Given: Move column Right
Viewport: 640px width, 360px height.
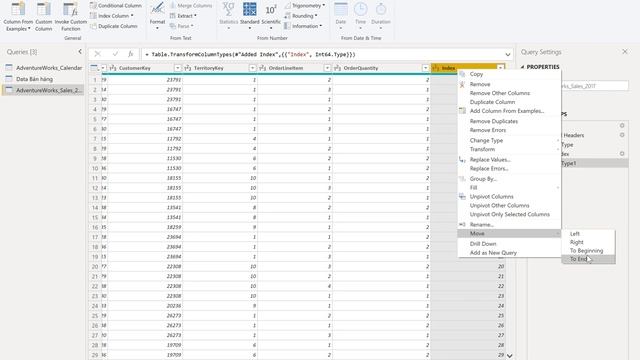Looking at the screenshot, I should tap(588, 242).
